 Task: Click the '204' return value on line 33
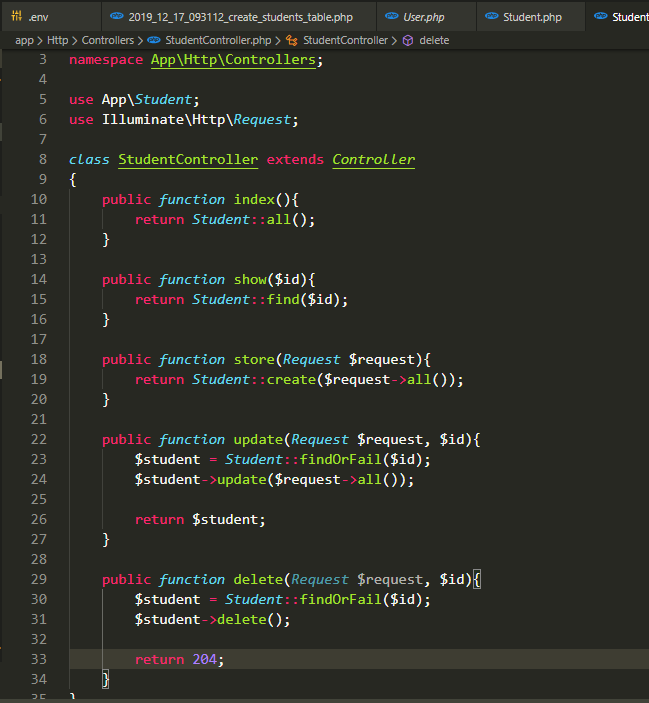coord(205,660)
